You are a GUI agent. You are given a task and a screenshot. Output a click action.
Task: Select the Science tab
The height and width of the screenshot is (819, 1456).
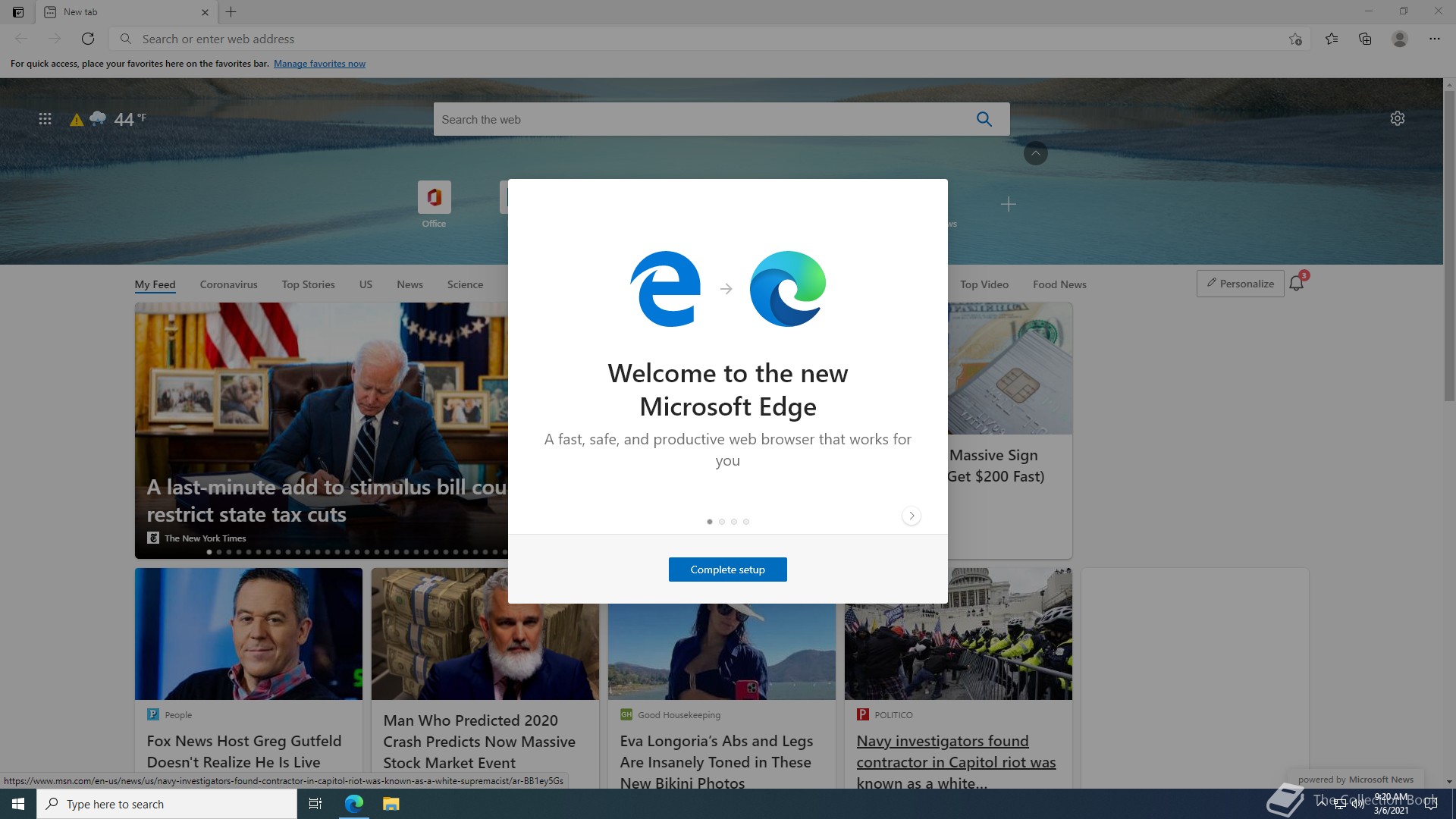pyautogui.click(x=465, y=284)
